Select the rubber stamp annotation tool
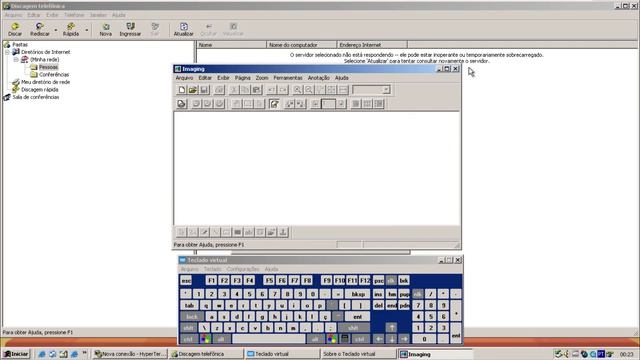The width and height of the screenshot is (640, 360). pyautogui.click(x=283, y=232)
